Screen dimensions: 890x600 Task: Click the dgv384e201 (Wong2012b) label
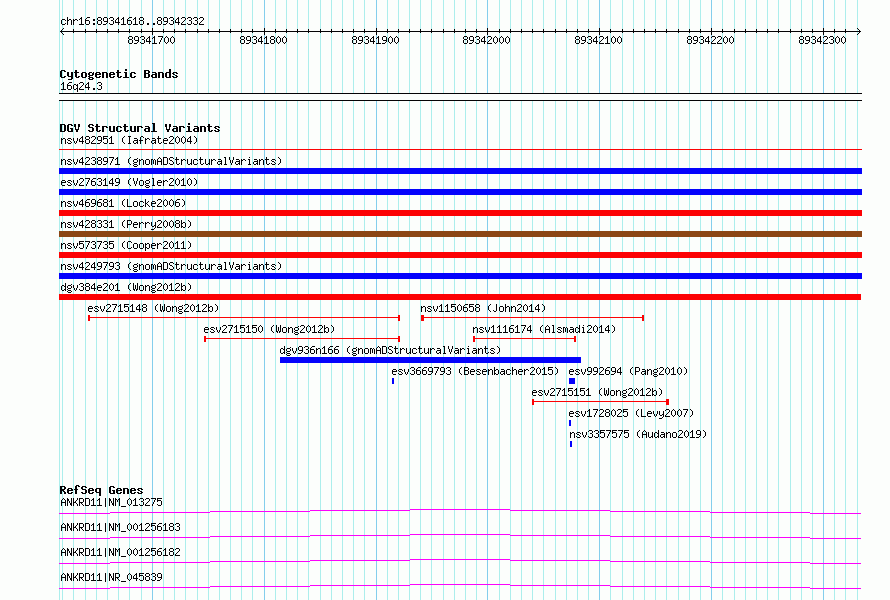[x=126, y=287]
